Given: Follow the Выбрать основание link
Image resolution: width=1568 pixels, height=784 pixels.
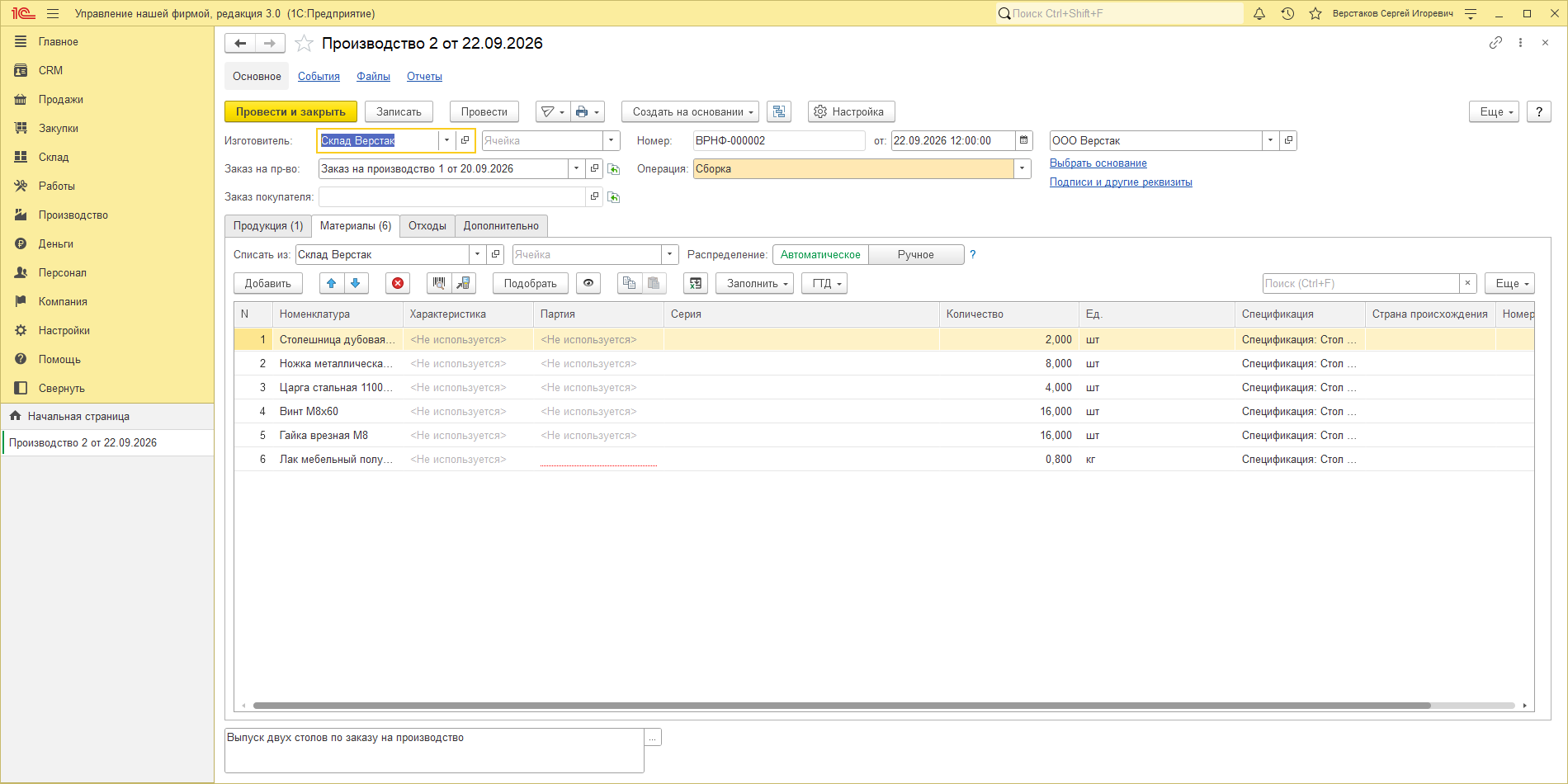Looking at the screenshot, I should 1098,163.
